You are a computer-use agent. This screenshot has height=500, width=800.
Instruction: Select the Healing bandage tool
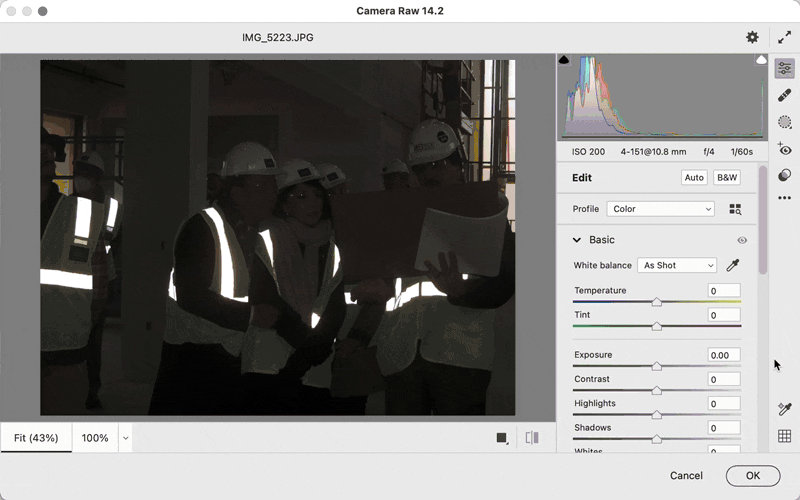(785, 95)
